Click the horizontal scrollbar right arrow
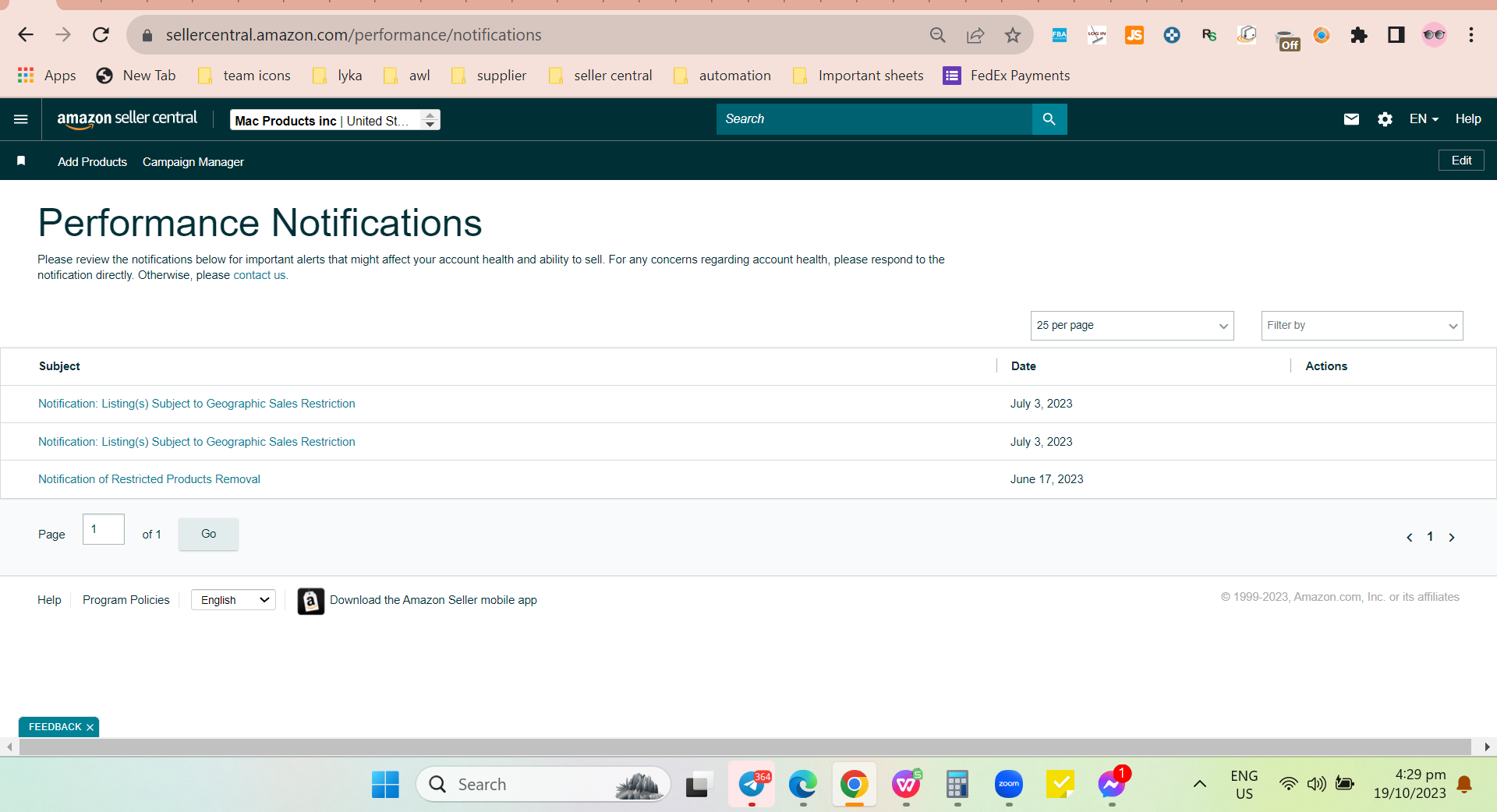Screen dimensions: 1497x812 tap(1487, 747)
